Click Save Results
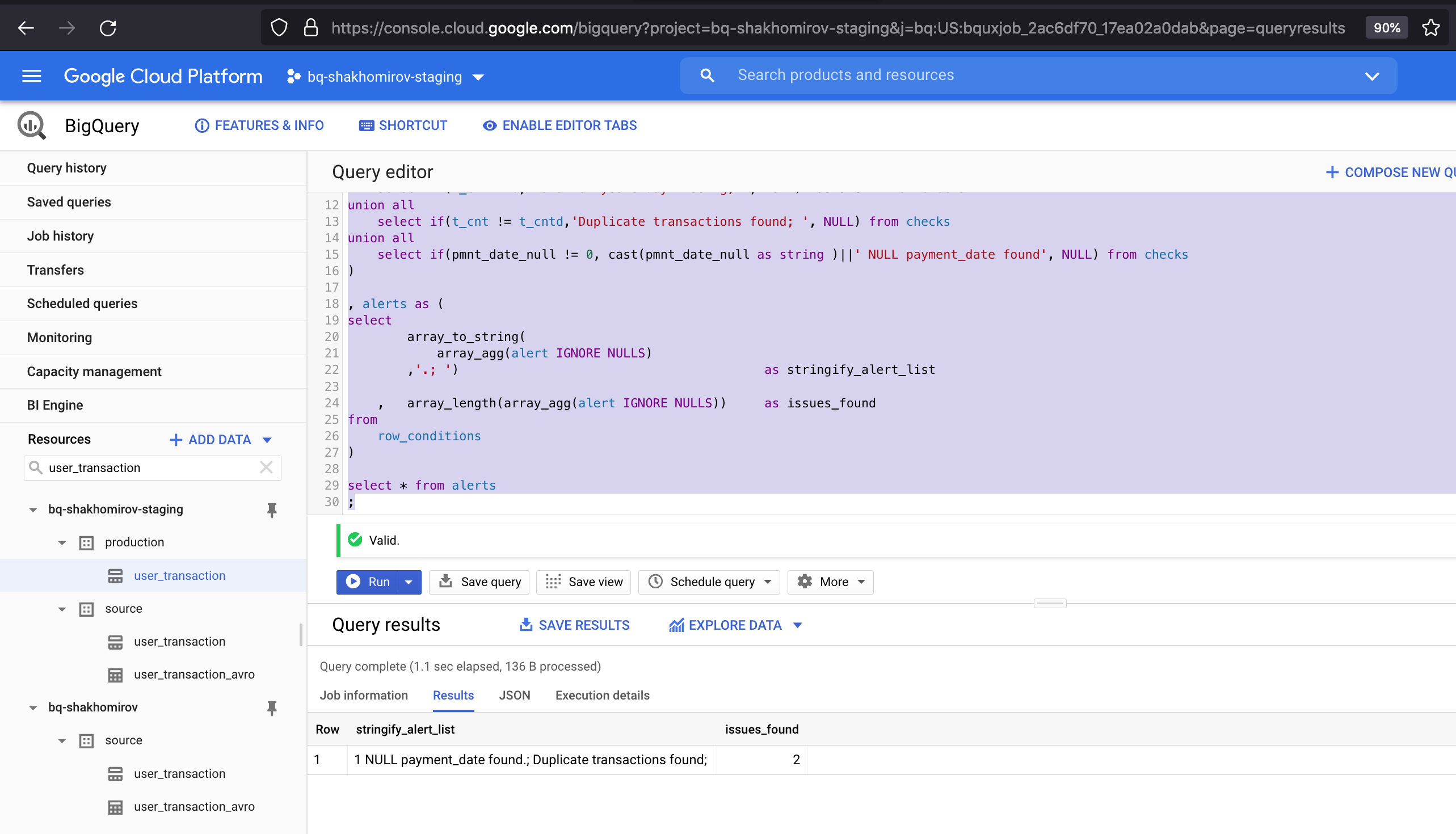1456x834 pixels. click(x=574, y=625)
